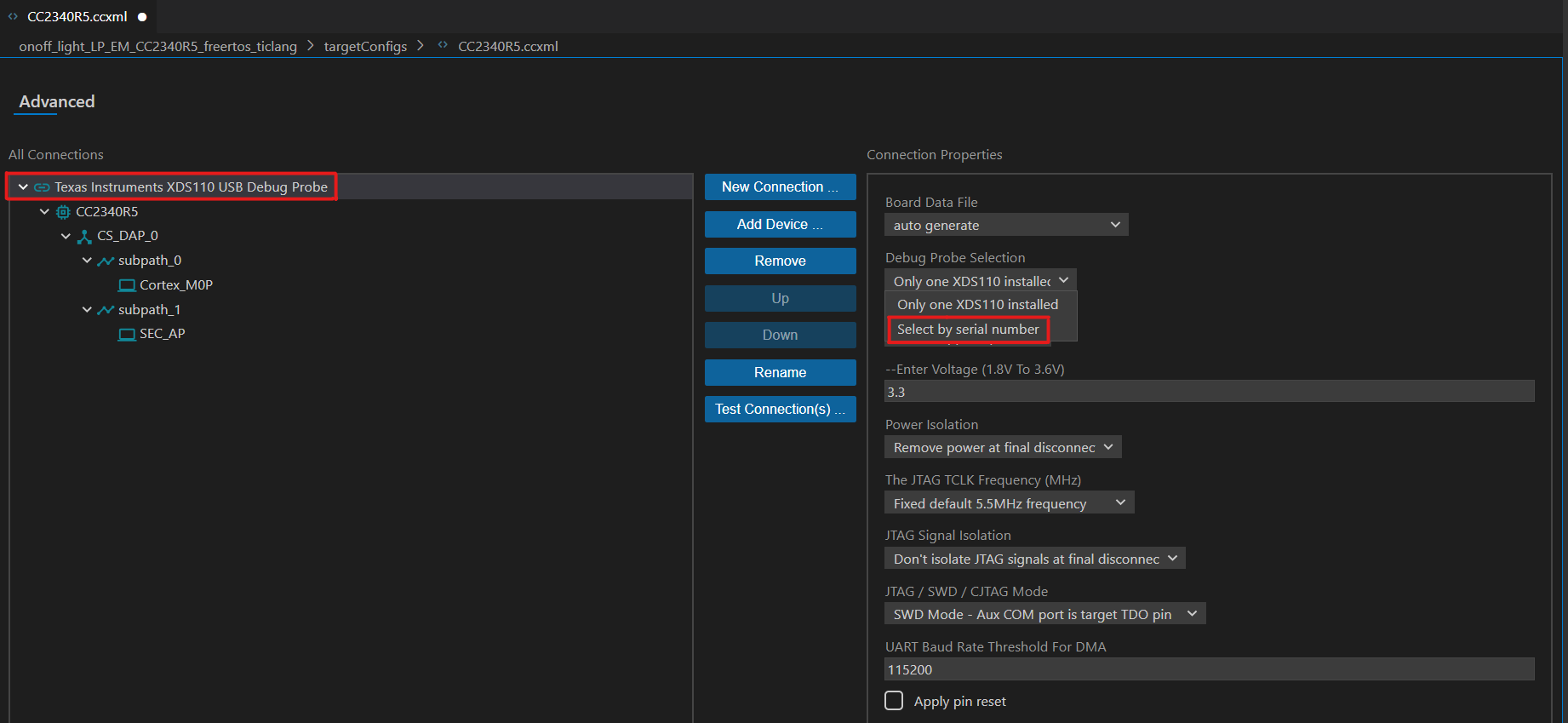
Task: Open the Power Isolation dropdown
Action: point(1002,447)
